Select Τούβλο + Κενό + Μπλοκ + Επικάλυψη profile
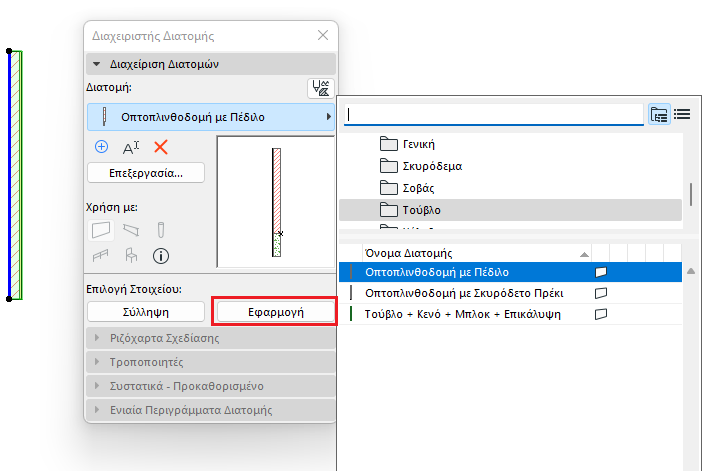Screen dimensions: 707x471 [x=510, y=314]
